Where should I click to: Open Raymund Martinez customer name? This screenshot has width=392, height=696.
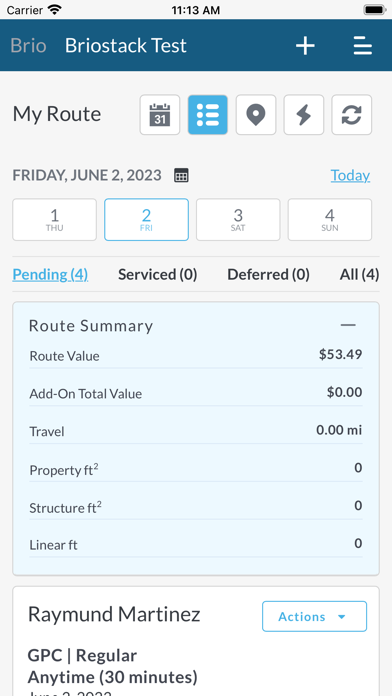(x=114, y=614)
